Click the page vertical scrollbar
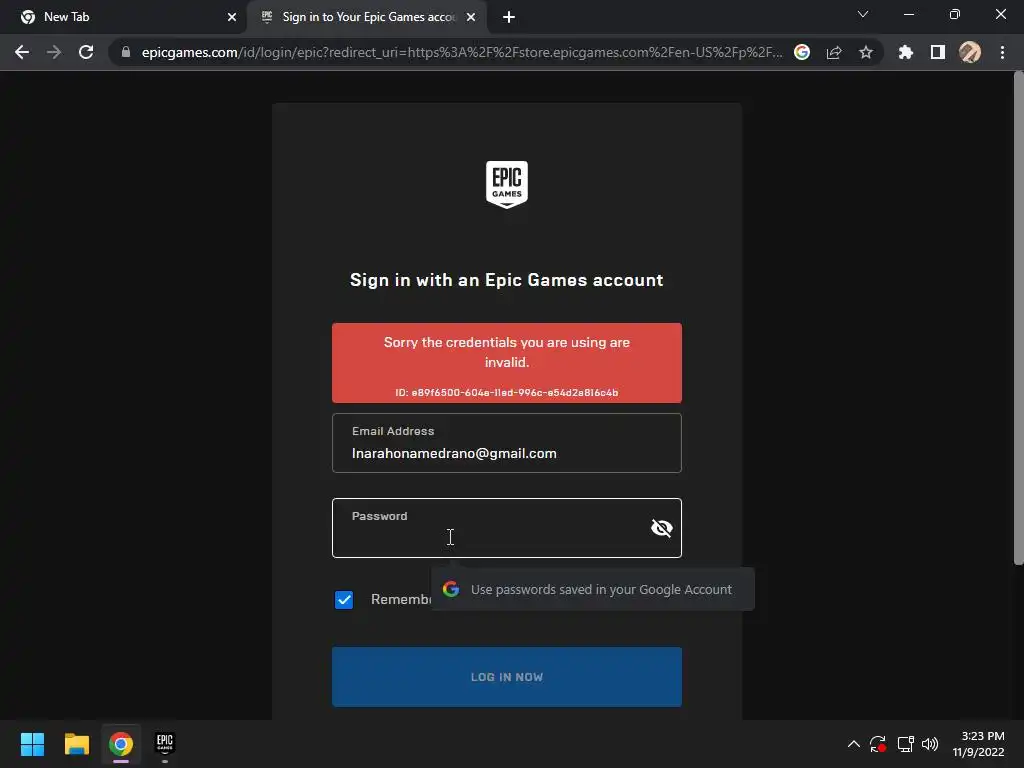 point(1018,318)
